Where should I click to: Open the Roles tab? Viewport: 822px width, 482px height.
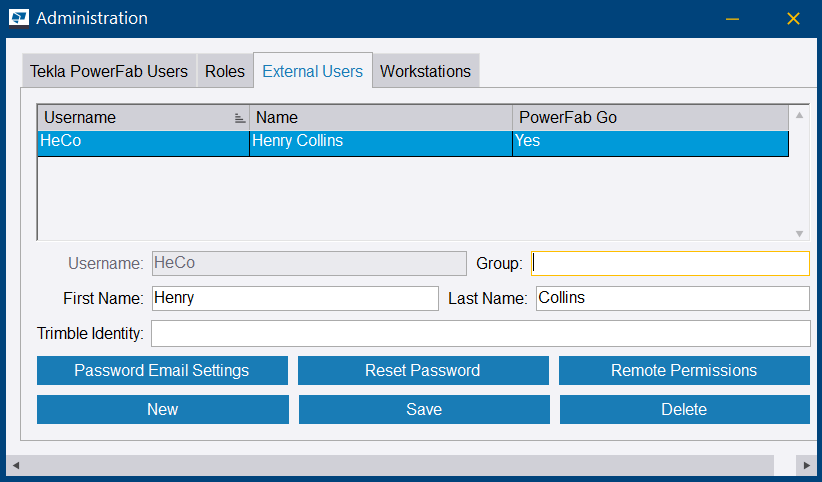[x=225, y=71]
